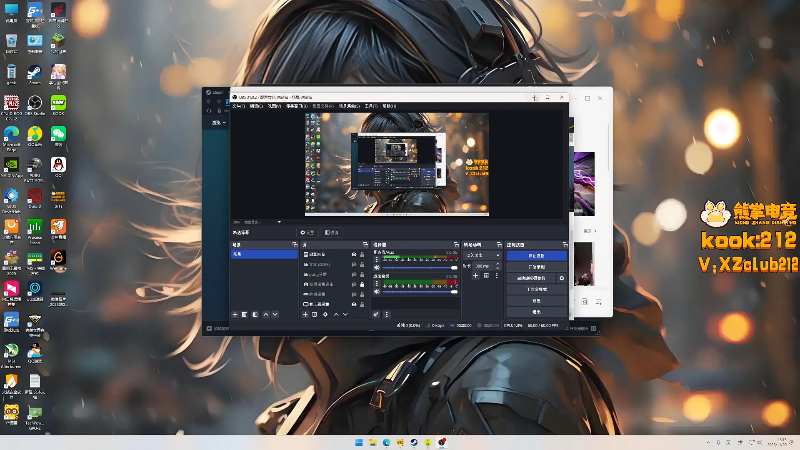Remove the selected scene using Scenes dock minus icon
The width and height of the screenshot is (800, 450).
(244, 315)
